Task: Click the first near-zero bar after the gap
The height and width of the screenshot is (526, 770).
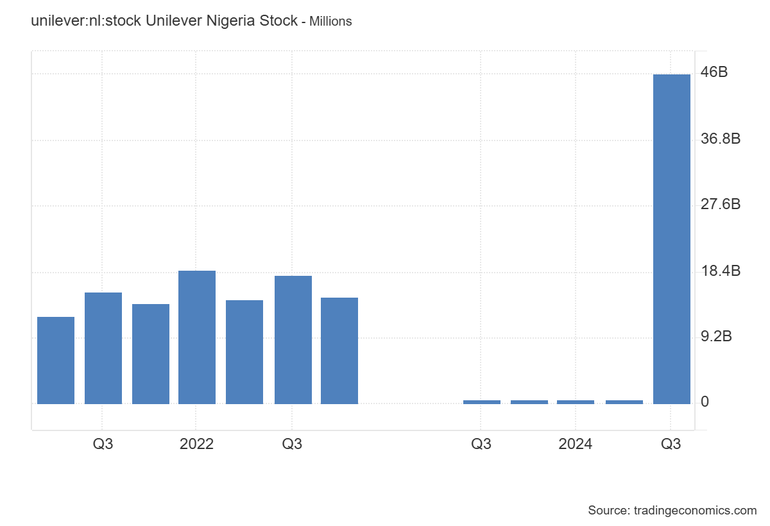Action: 481,402
